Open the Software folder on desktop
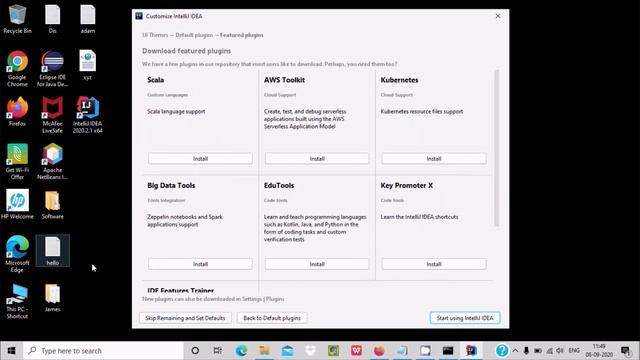Viewport: 640px width, 360px height. coord(52,204)
